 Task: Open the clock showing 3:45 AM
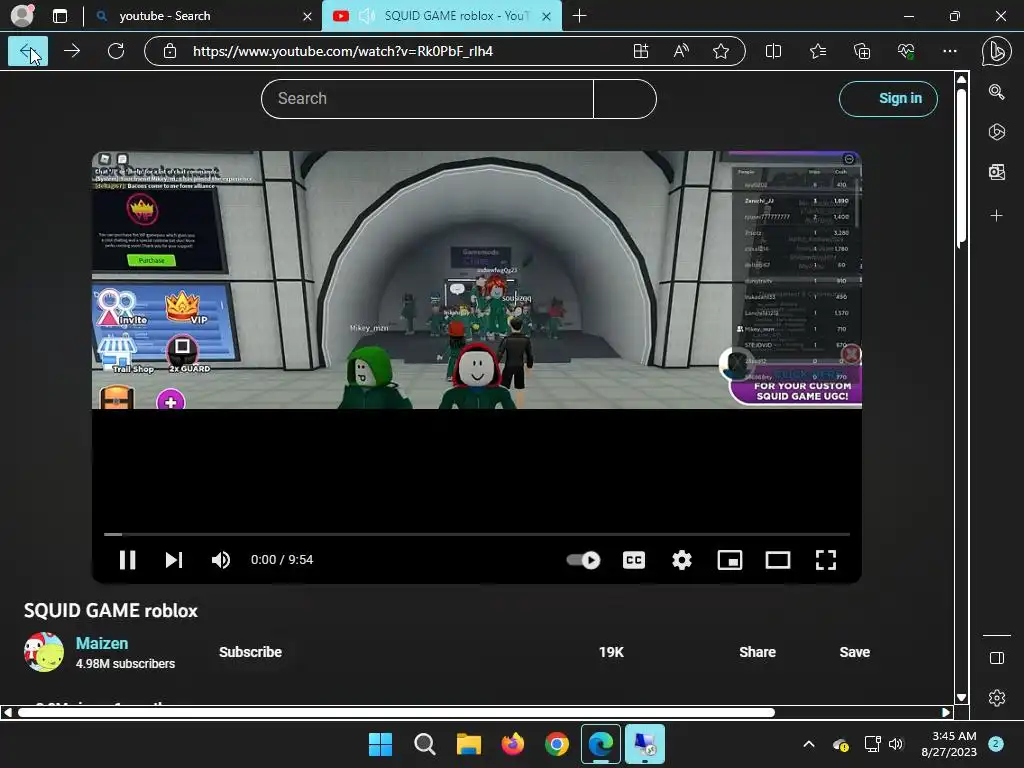pos(949,744)
